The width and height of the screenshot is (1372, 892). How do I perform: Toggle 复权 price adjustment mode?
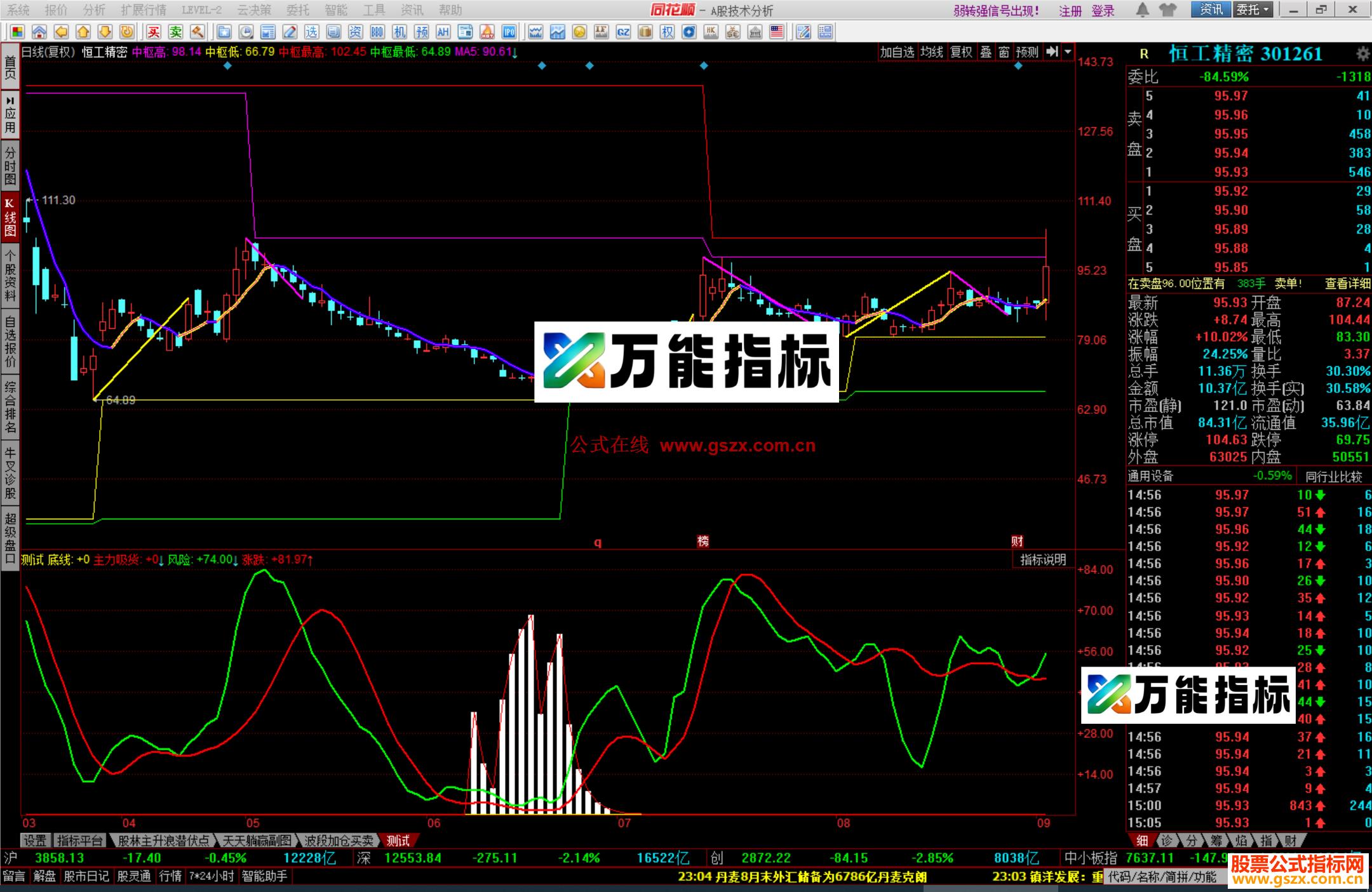[960, 52]
